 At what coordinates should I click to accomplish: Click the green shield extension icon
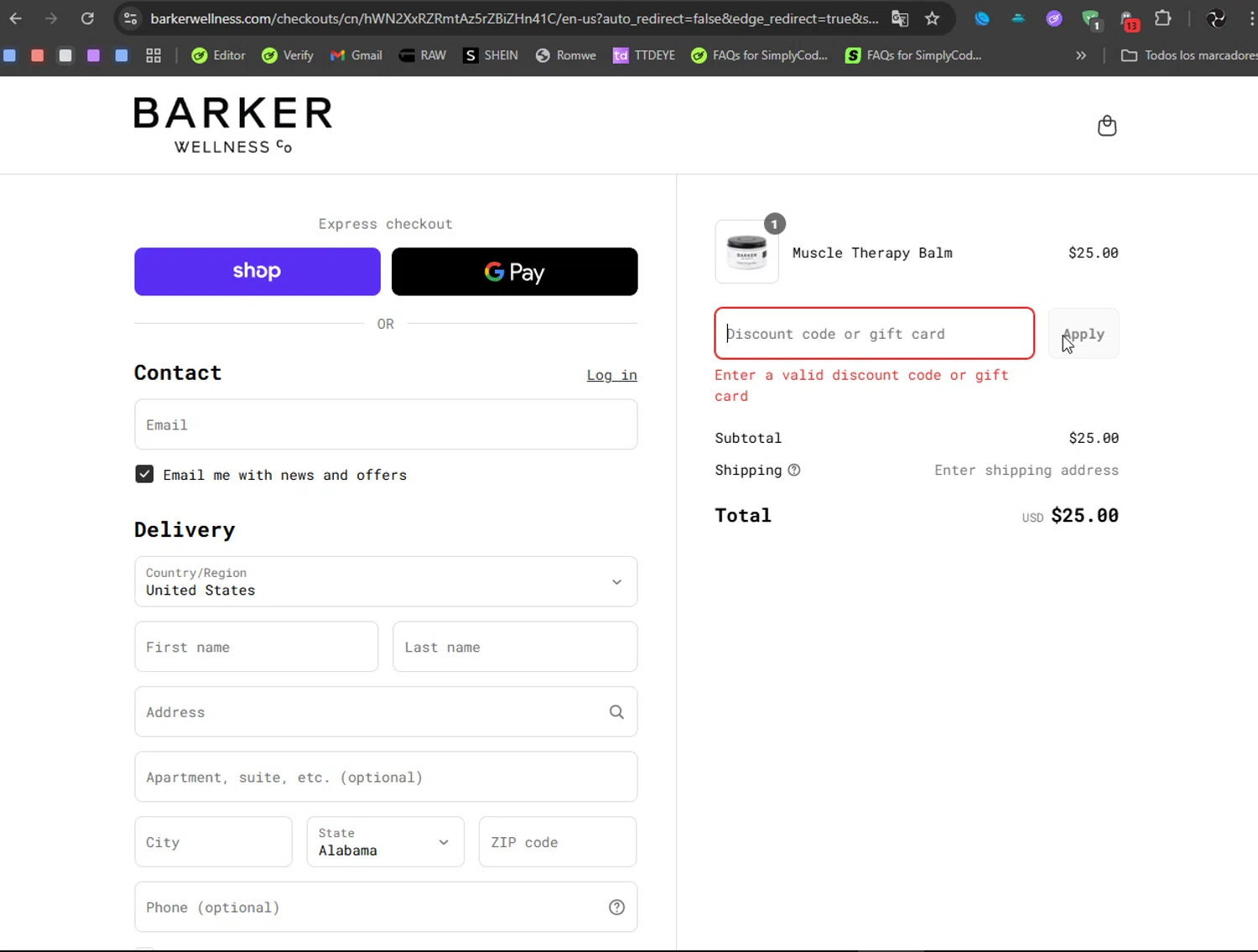1090,19
